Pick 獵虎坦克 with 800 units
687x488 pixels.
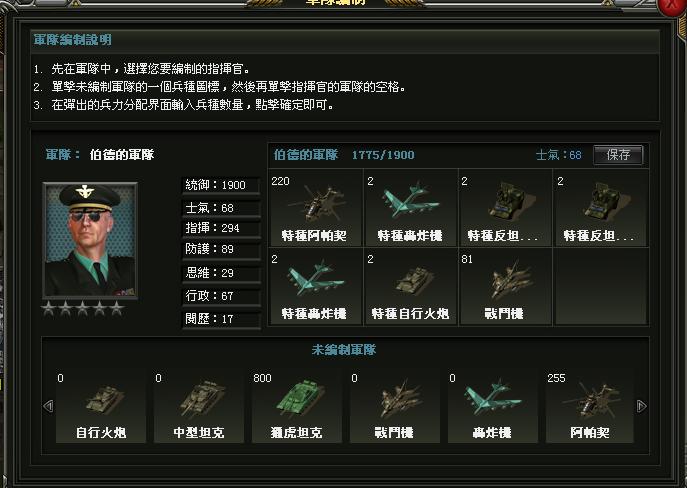click(297, 406)
